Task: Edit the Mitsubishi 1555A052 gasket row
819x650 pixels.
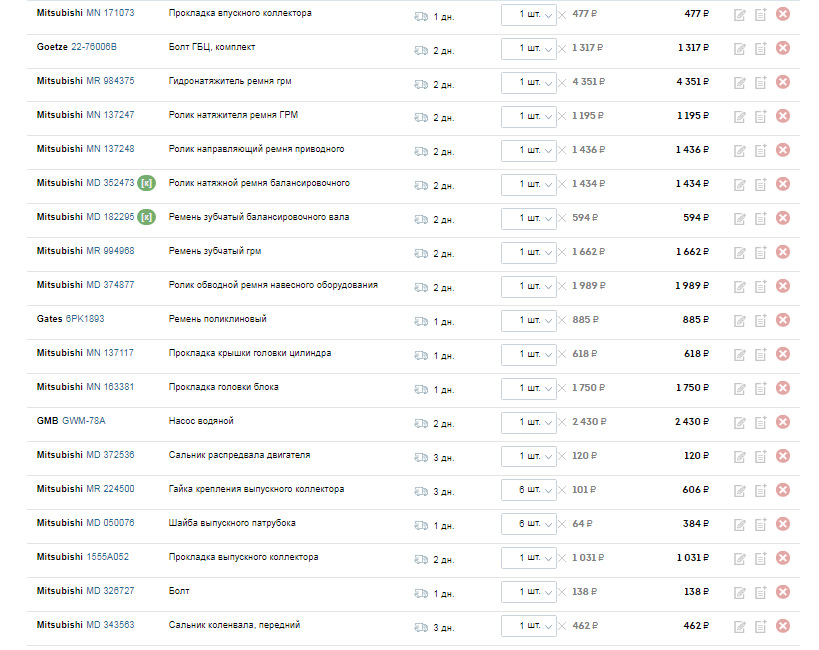Action: pyautogui.click(x=740, y=558)
